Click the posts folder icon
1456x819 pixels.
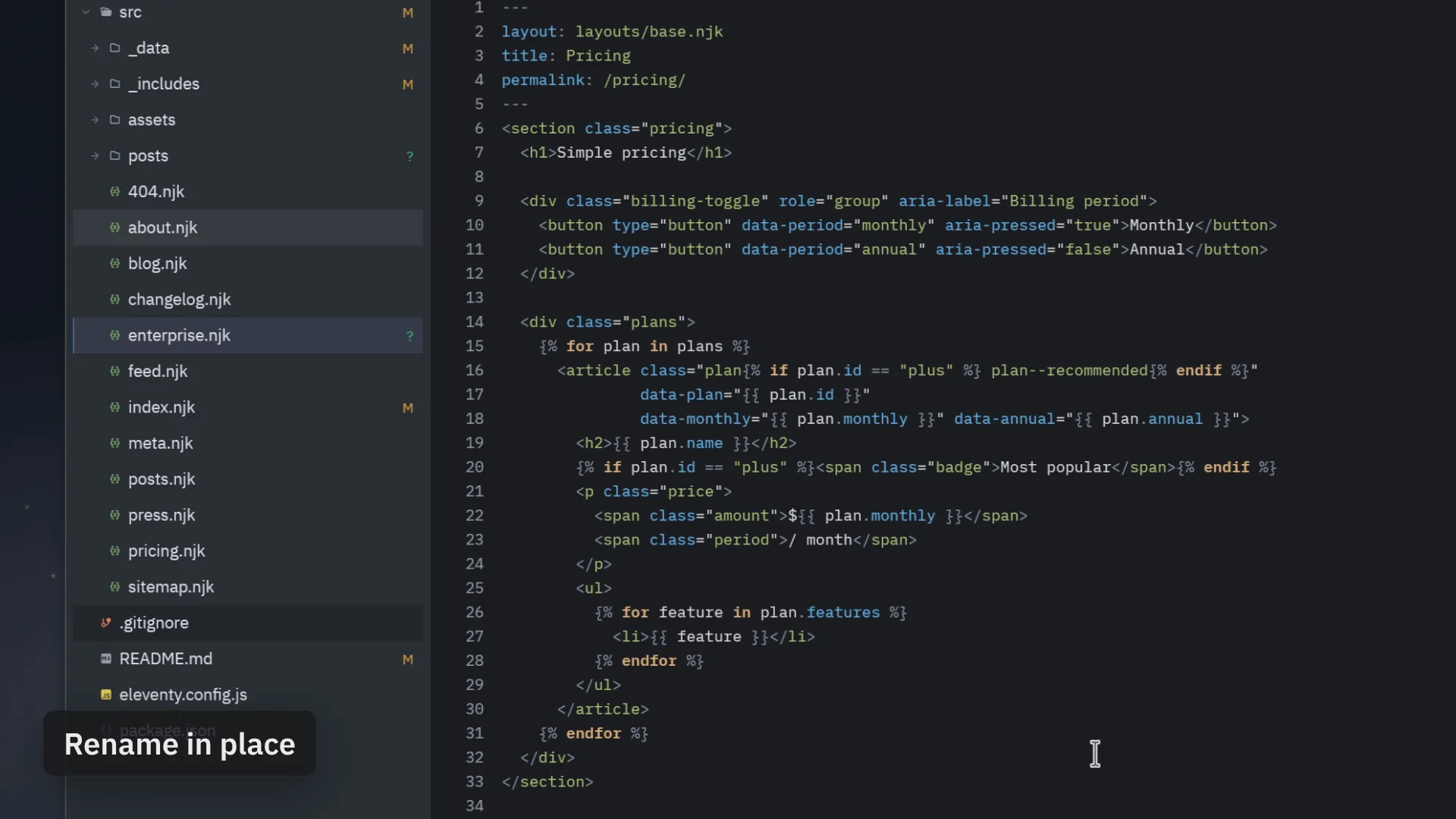tap(115, 155)
